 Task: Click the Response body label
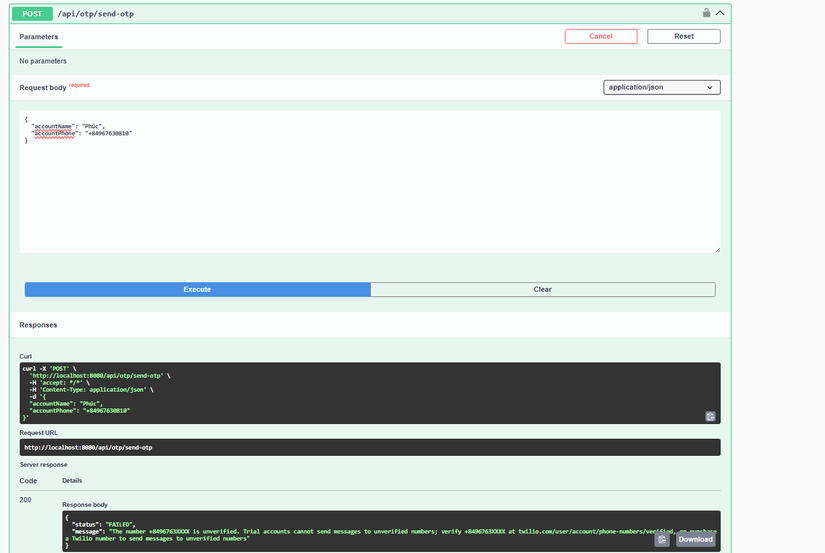[x=85, y=505]
